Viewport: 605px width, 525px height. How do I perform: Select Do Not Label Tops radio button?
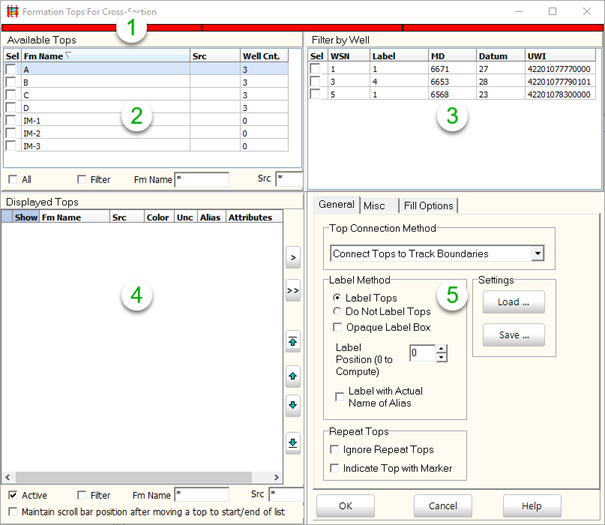tap(338, 312)
